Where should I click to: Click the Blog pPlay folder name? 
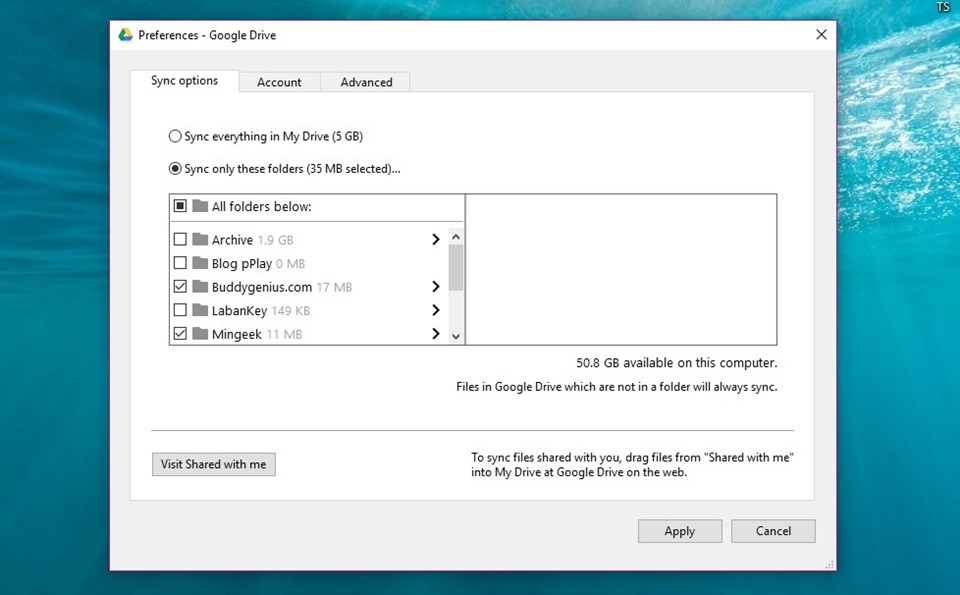tap(242, 264)
